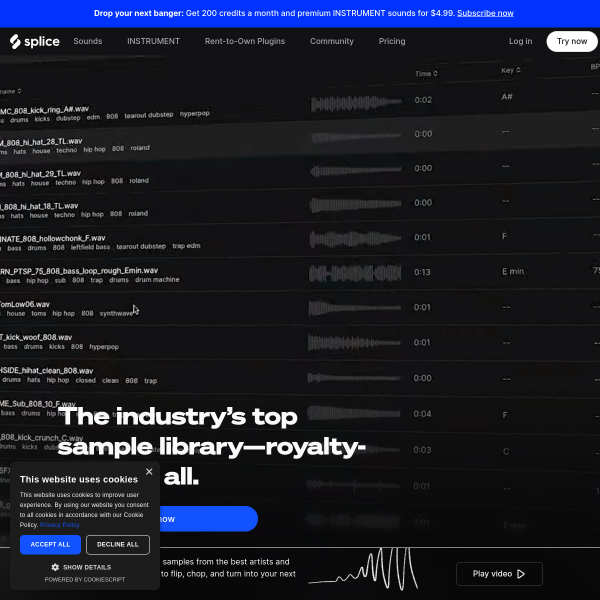Screen dimensions: 600x600
Task: Click the 0:02 duration value
Action: click(423, 100)
